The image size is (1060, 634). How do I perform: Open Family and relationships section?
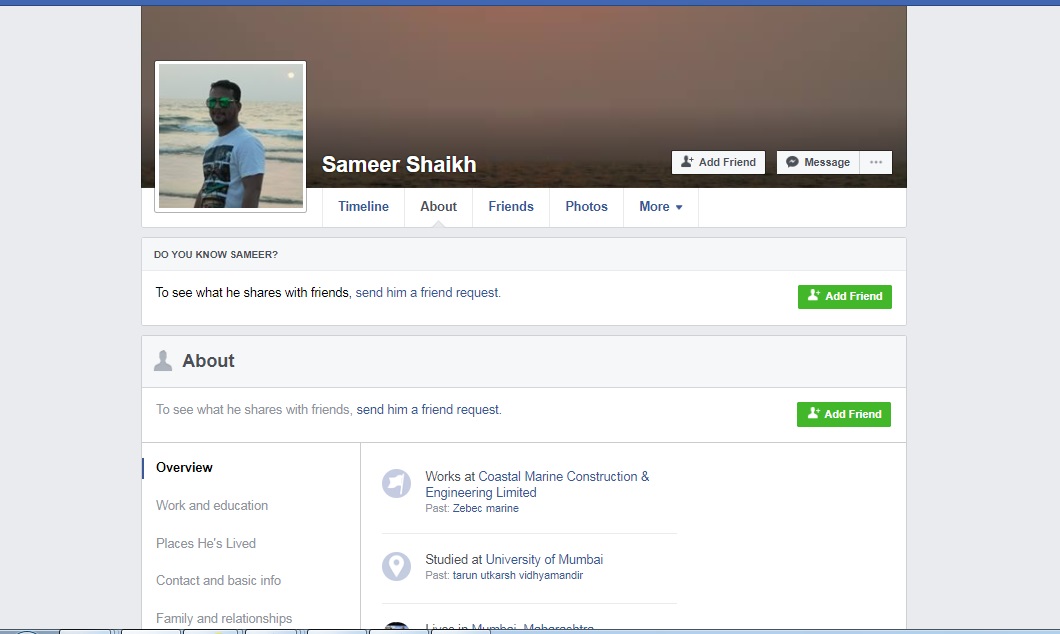click(x=224, y=618)
